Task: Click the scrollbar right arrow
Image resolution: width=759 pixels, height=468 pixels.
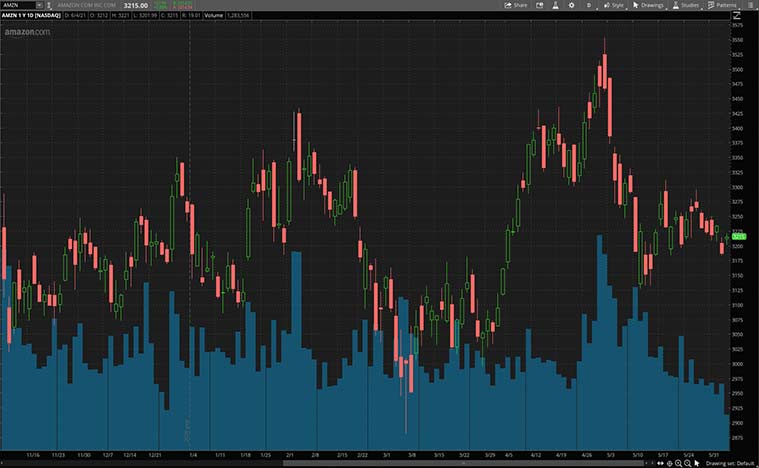Action: pos(653,463)
